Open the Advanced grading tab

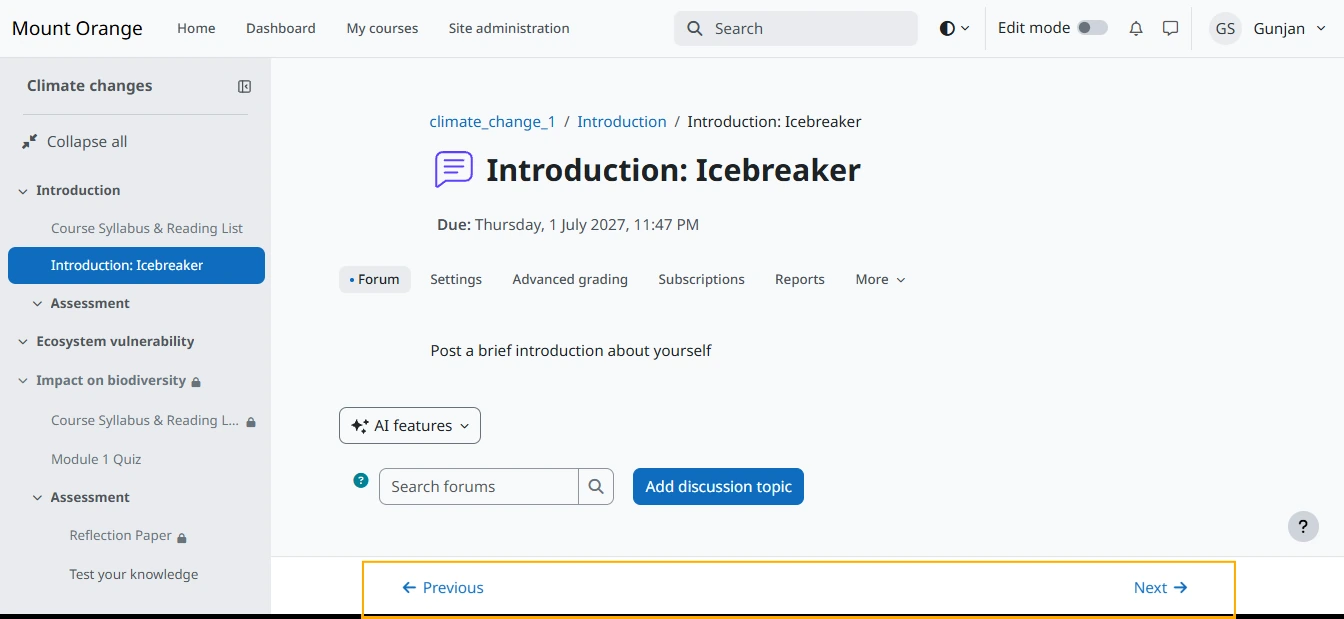(x=570, y=280)
